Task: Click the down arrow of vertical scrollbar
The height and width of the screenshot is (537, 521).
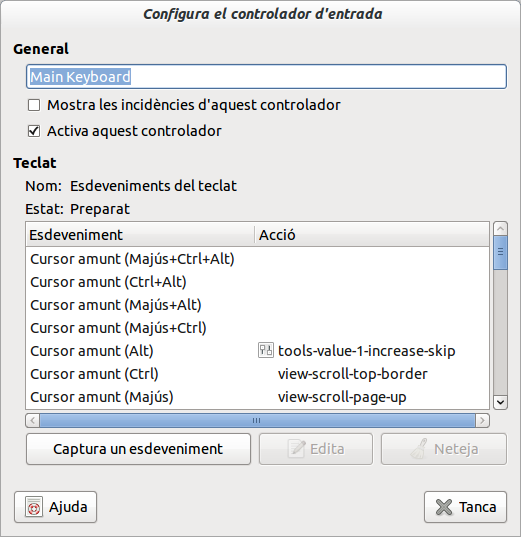Action: click(x=500, y=402)
